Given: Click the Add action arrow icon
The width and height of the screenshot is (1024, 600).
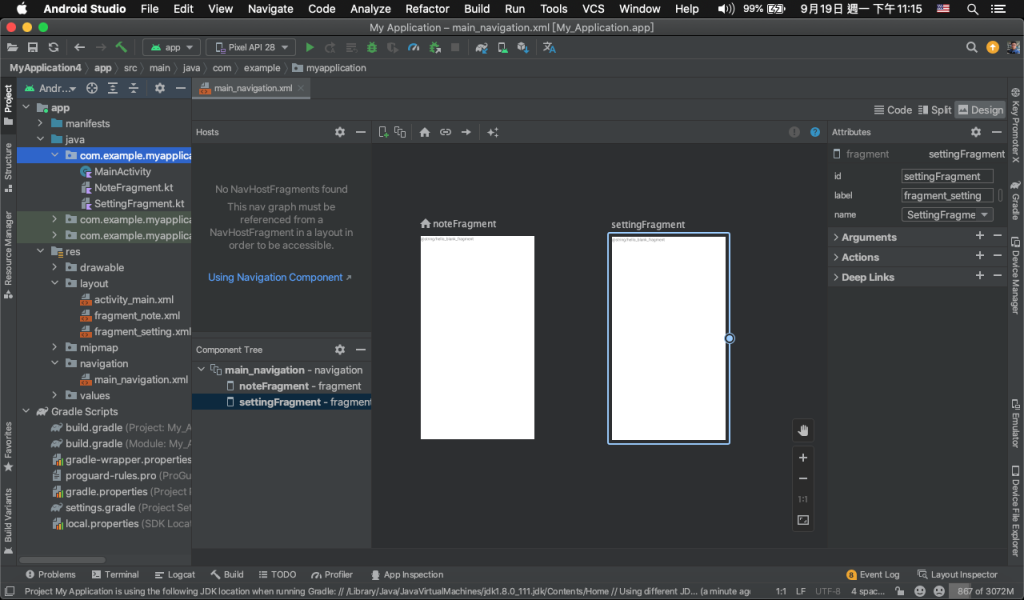Looking at the screenshot, I should 466,132.
